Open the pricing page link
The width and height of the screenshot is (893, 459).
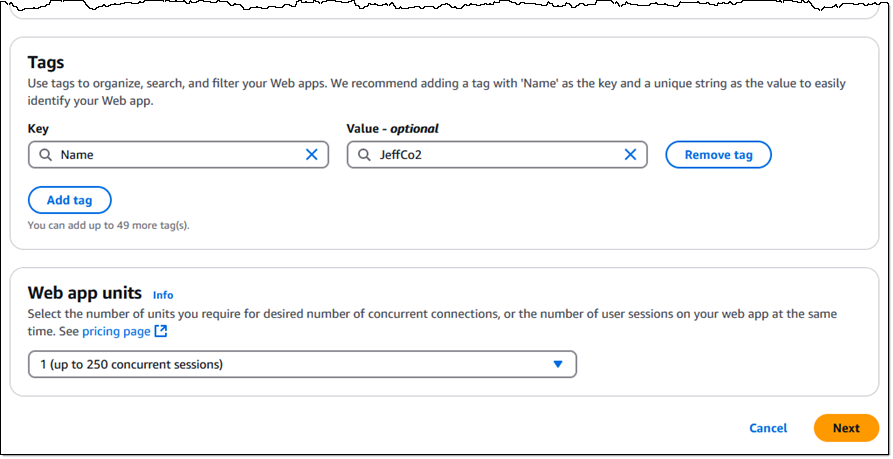click(x=116, y=331)
